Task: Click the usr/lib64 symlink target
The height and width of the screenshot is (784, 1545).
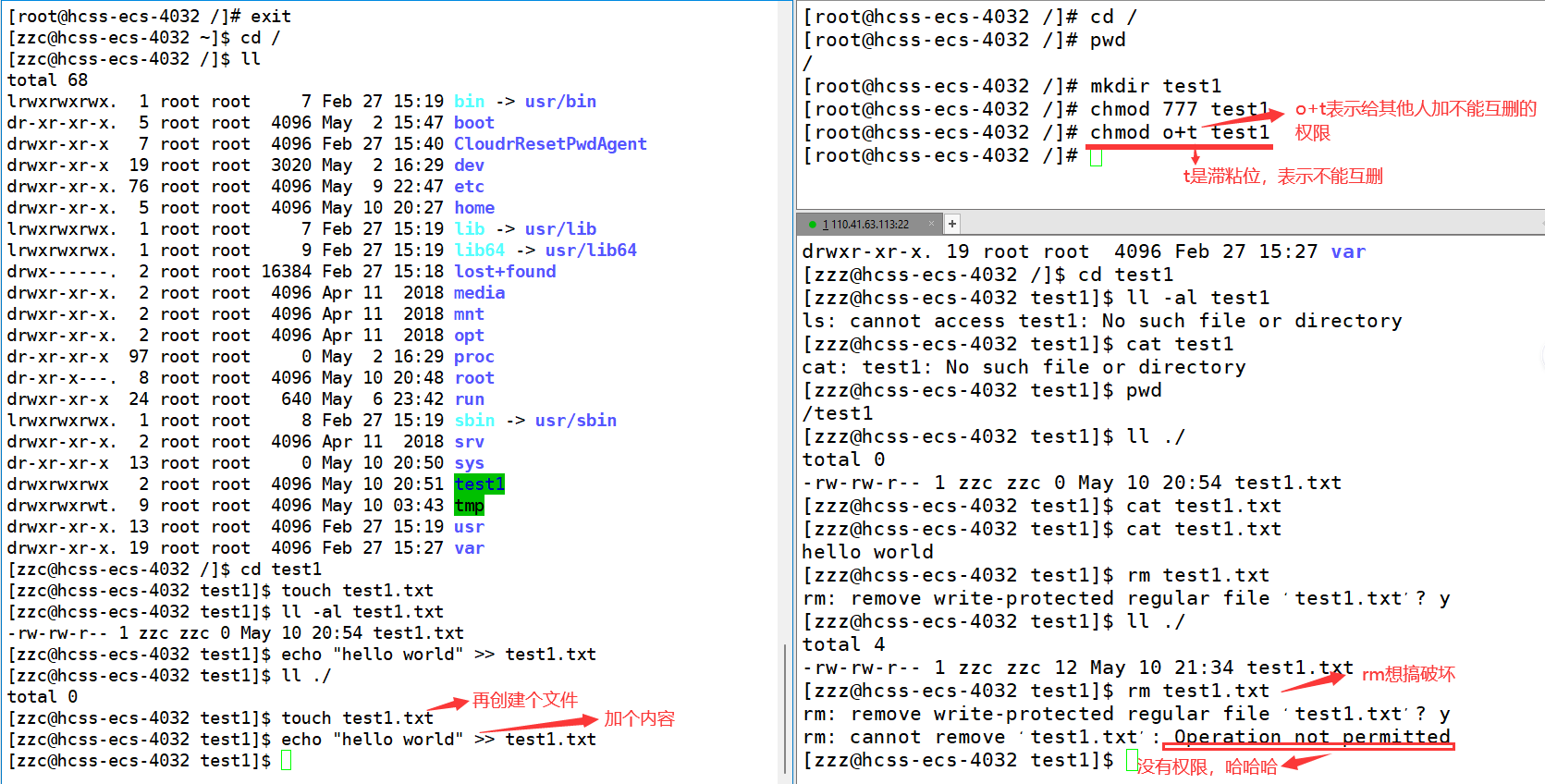Action: point(591,251)
